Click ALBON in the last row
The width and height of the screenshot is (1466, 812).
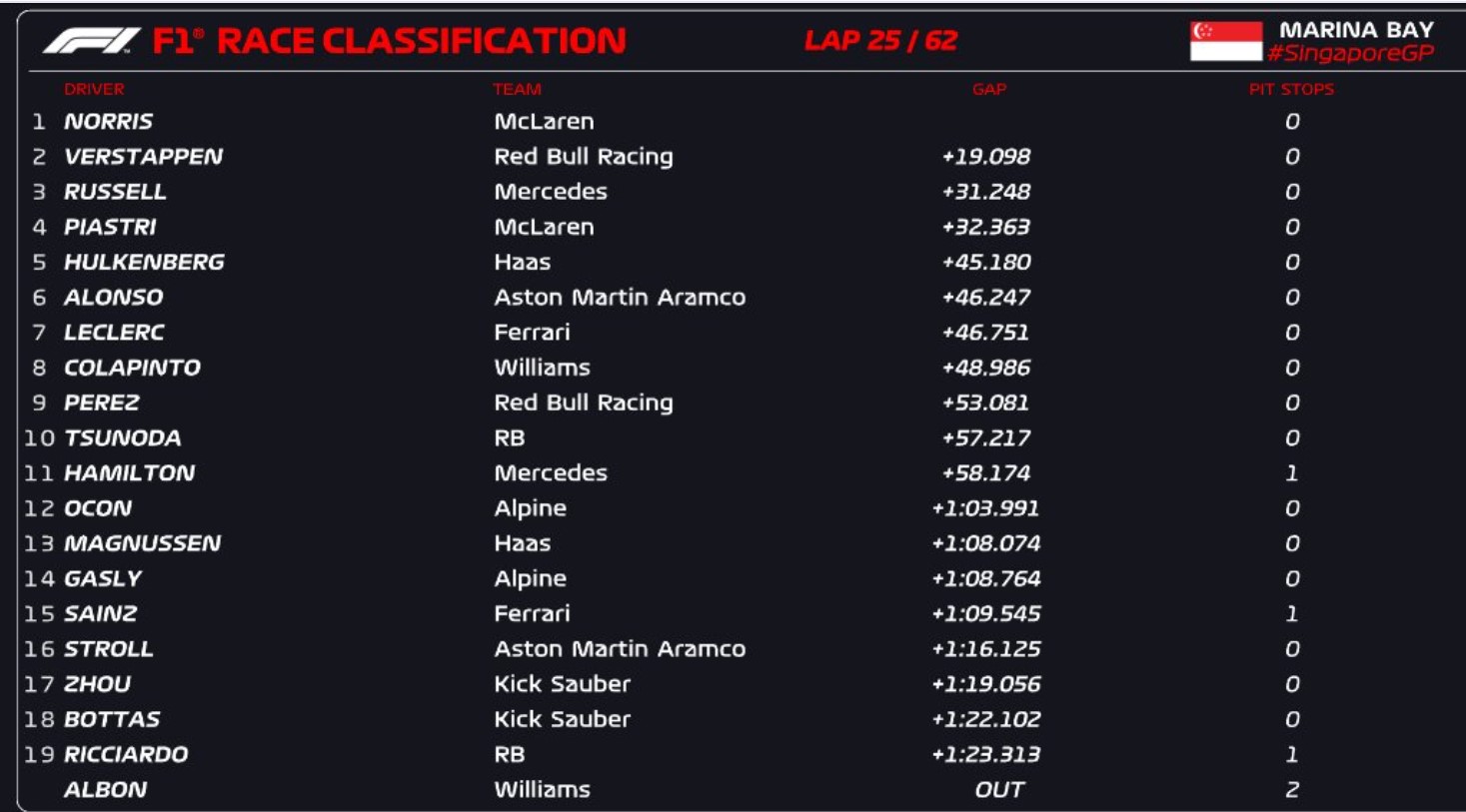[x=105, y=790]
